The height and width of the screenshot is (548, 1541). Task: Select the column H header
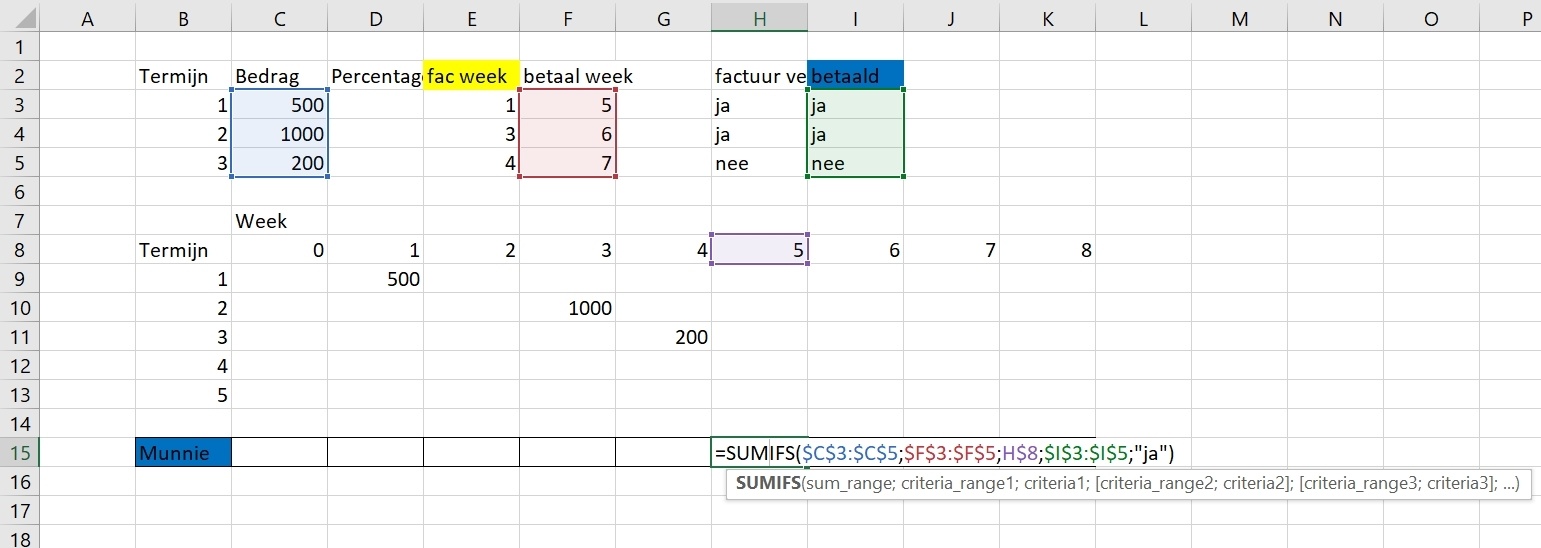click(x=759, y=17)
